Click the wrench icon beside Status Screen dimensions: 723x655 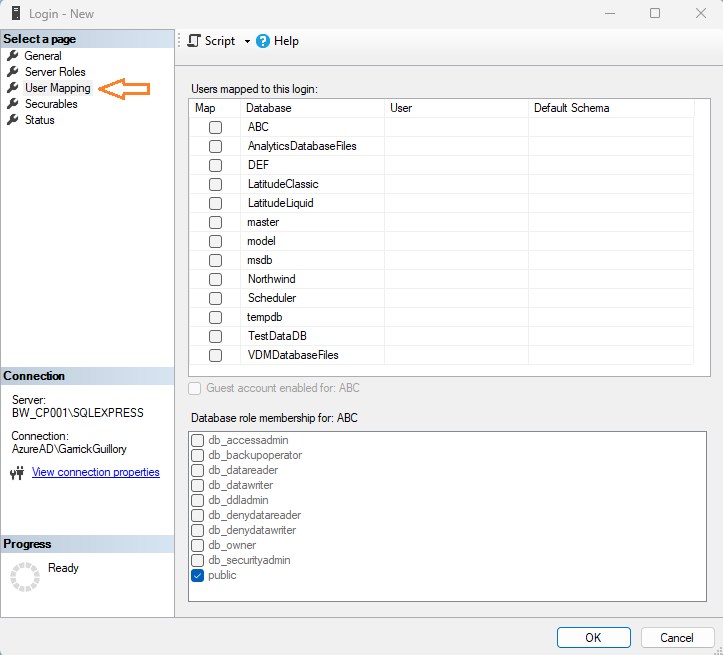coord(13,120)
